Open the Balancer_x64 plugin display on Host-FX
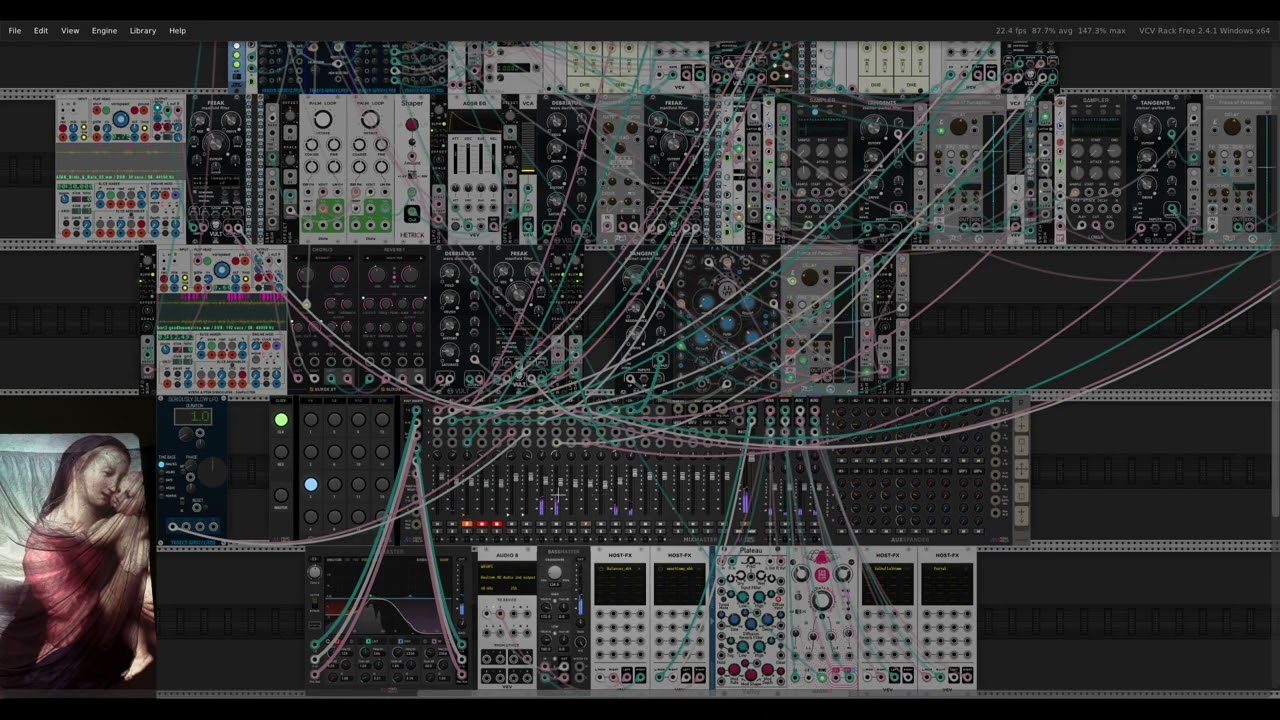This screenshot has width=1280, height=720. pos(620,584)
